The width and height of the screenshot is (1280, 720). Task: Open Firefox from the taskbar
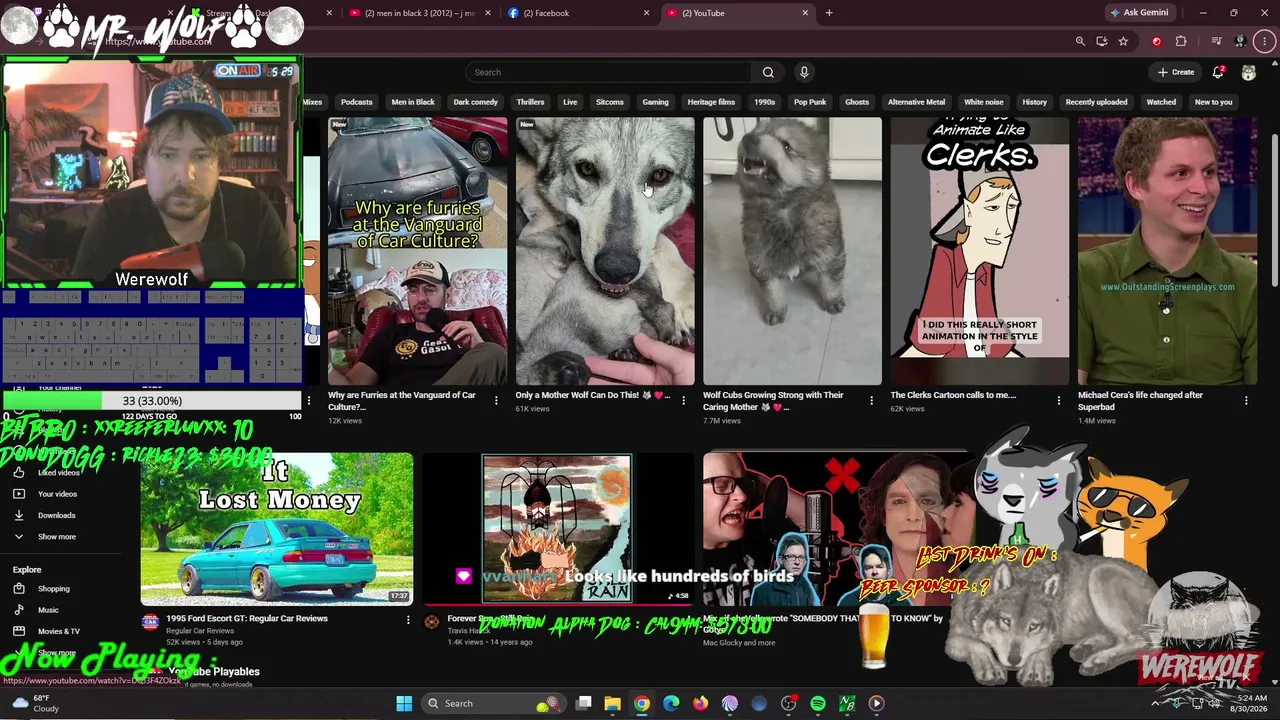coord(700,703)
